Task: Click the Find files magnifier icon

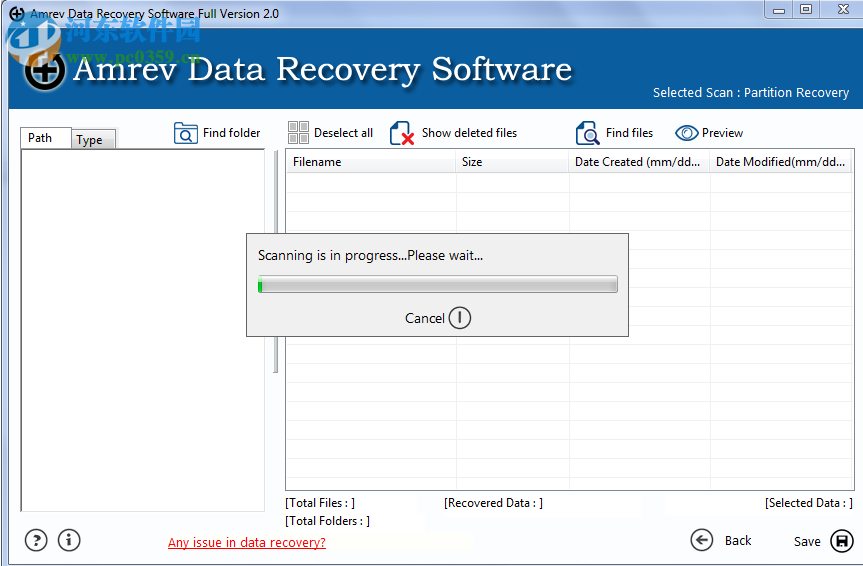Action: 587,133
